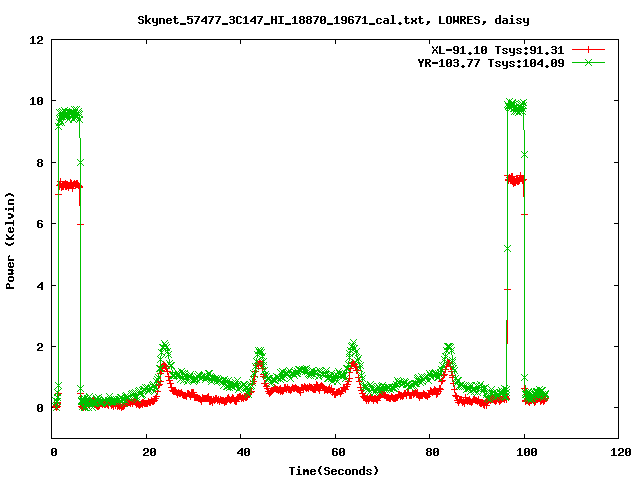Click the Time(Seconds) axis label
640x480 pixels.
334,471
